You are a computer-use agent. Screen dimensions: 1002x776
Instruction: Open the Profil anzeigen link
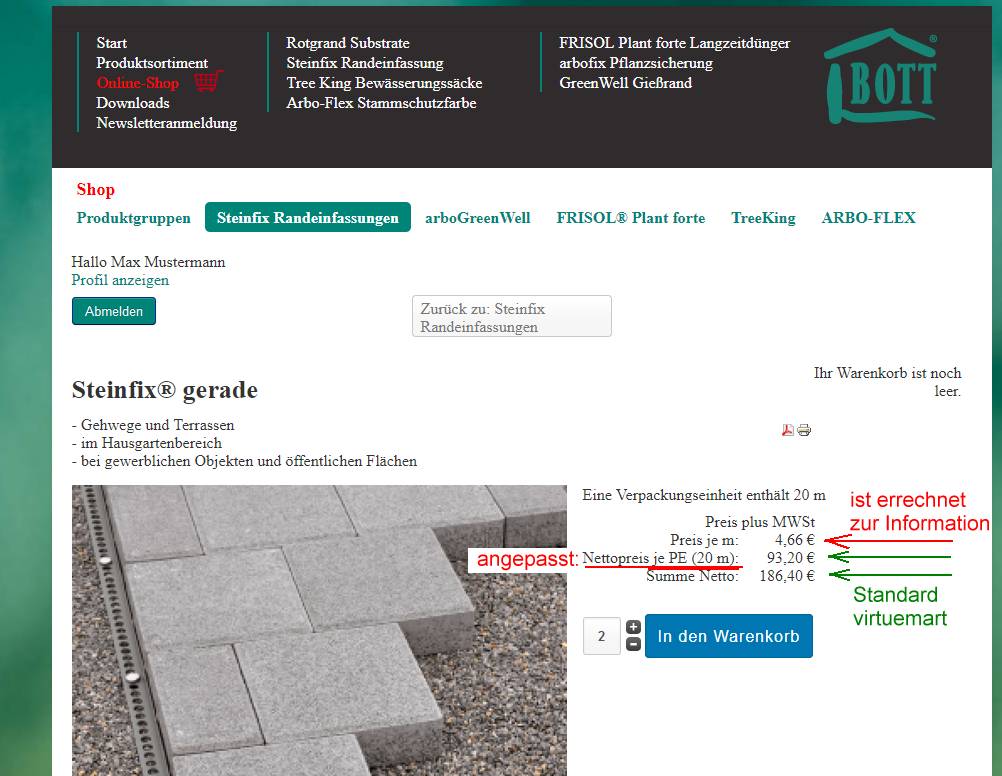click(120, 280)
